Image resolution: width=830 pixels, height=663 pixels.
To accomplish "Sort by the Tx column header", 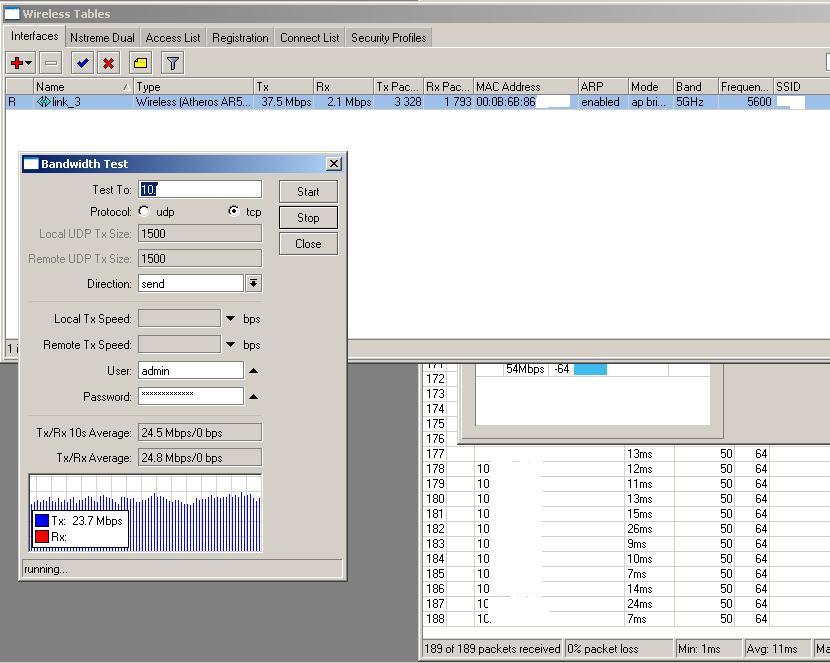I will click(x=283, y=86).
